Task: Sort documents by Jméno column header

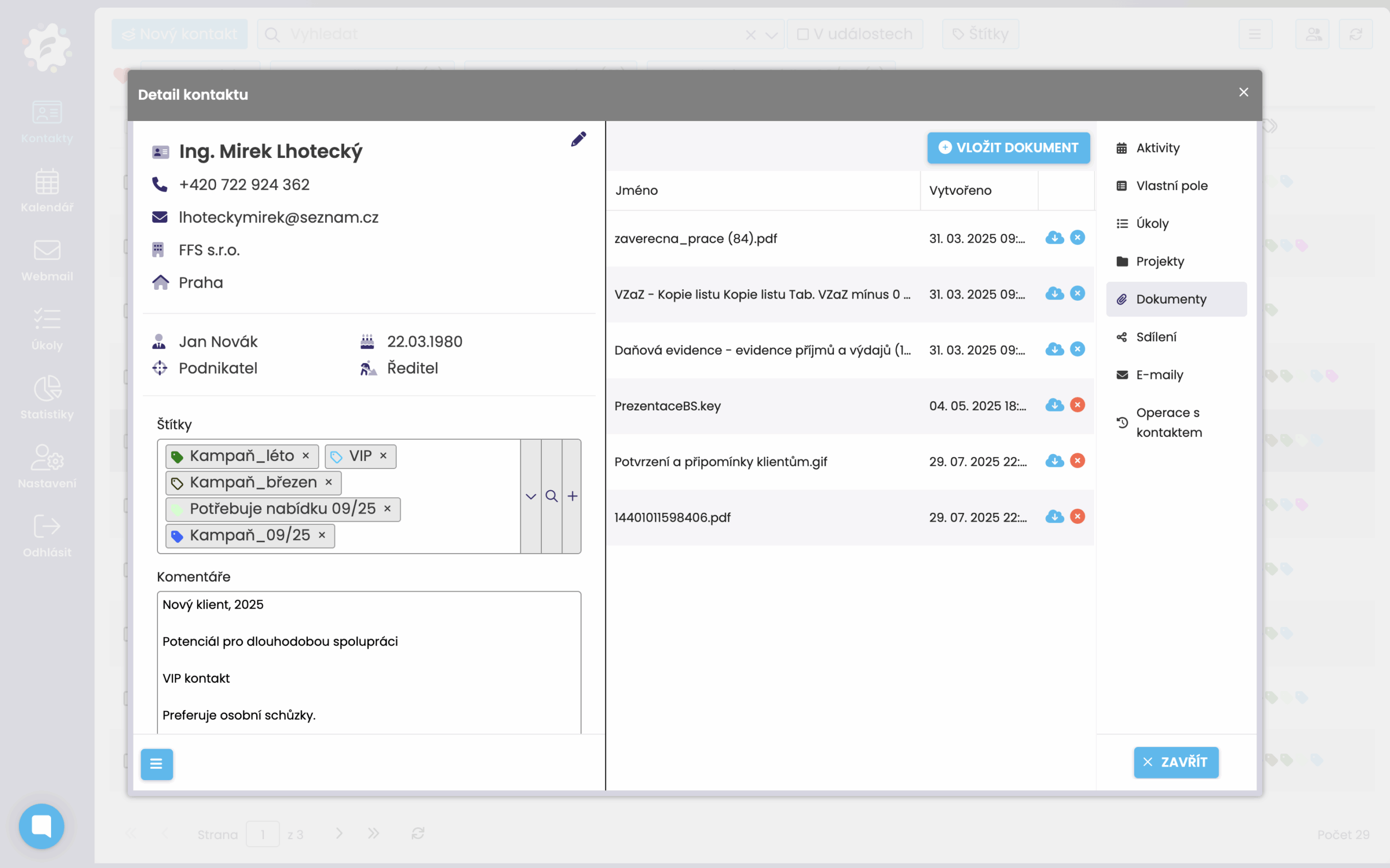Action: 637,191
